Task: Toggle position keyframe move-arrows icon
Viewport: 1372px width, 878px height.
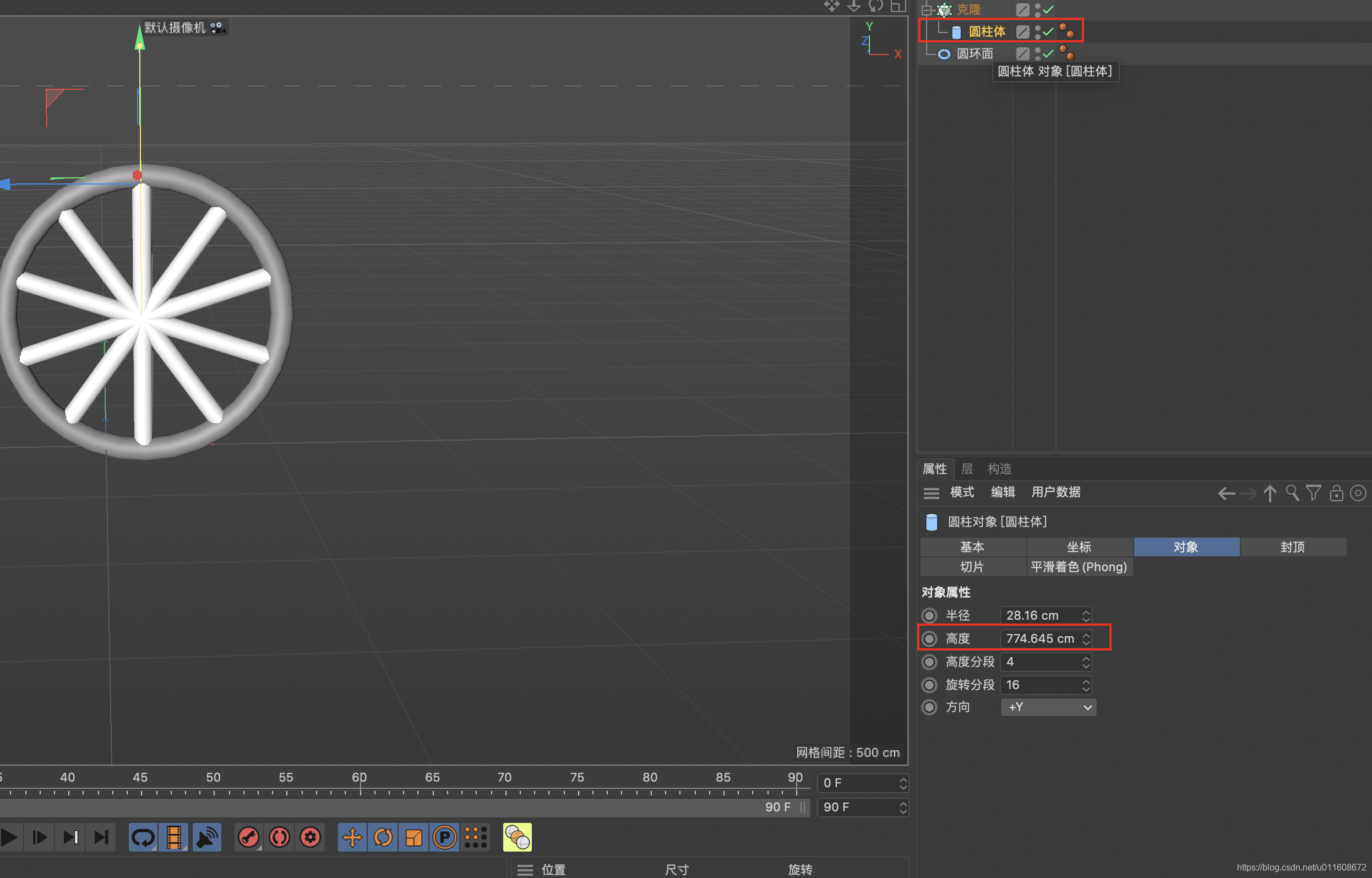Action: coord(352,838)
